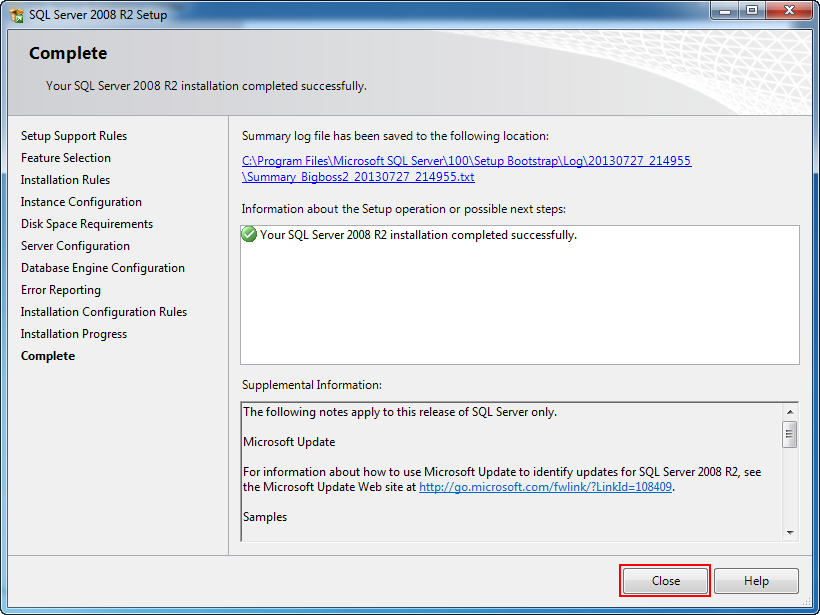Select Installation Rules step
The height and width of the screenshot is (615, 820).
pyautogui.click(x=65, y=180)
